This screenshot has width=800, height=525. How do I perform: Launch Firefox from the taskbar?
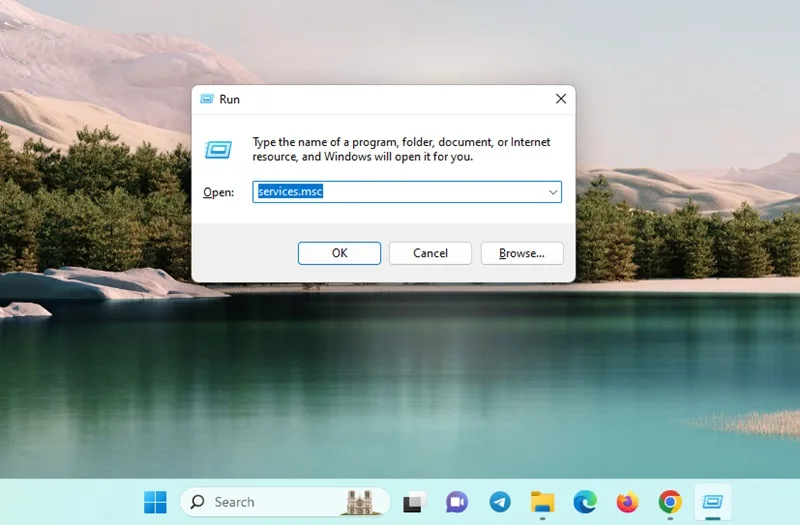(x=627, y=502)
